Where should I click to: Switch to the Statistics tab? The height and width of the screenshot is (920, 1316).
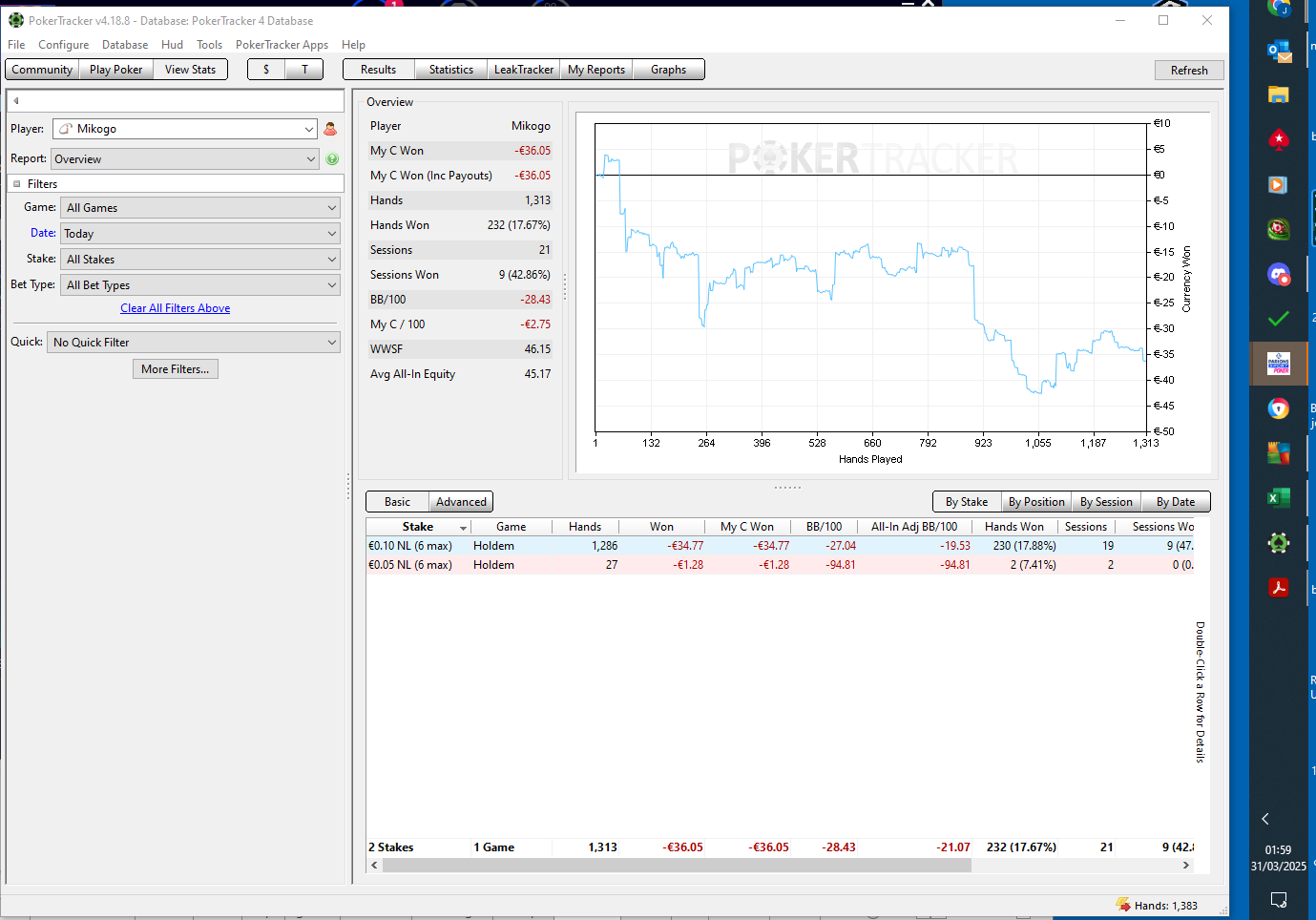click(x=451, y=70)
